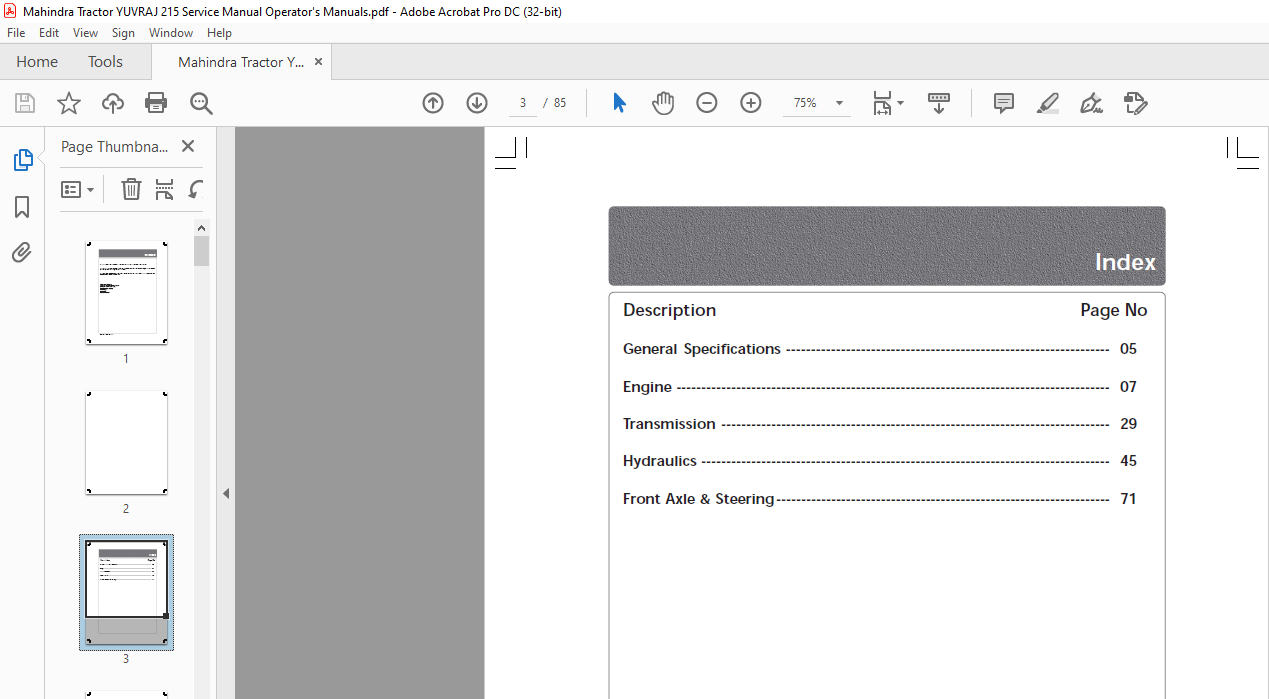Add a sticky note comment
The height and width of the screenshot is (699, 1269).
(1004, 103)
